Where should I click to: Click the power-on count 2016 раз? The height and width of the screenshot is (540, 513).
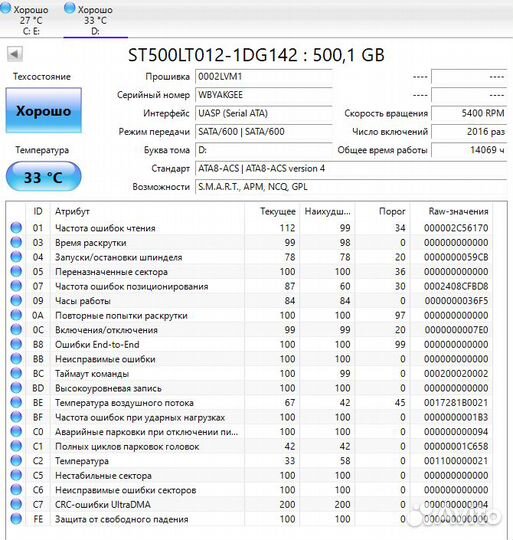click(469, 132)
